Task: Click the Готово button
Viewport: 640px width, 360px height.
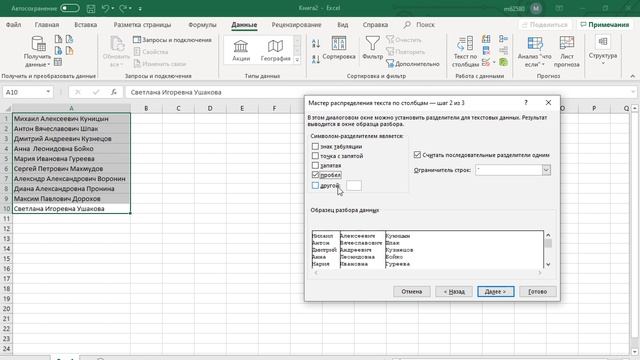Action: pos(538,291)
